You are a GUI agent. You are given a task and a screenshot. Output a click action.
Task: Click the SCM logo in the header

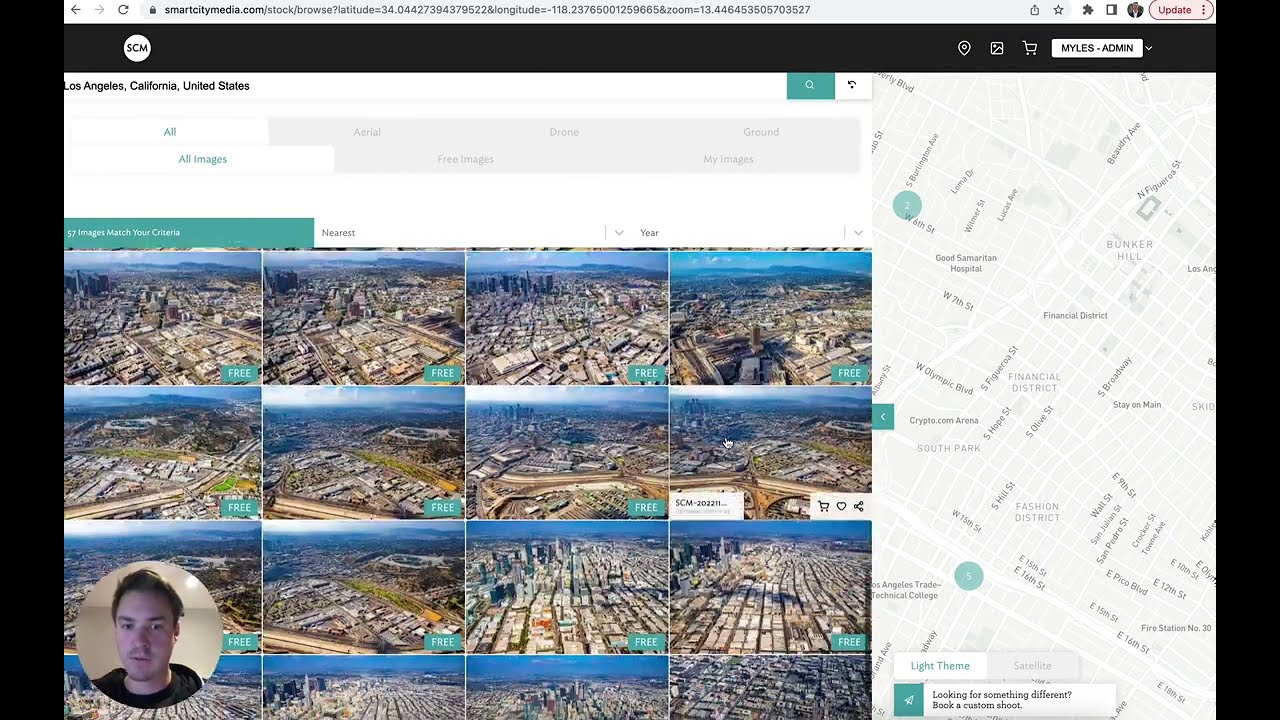coord(137,48)
